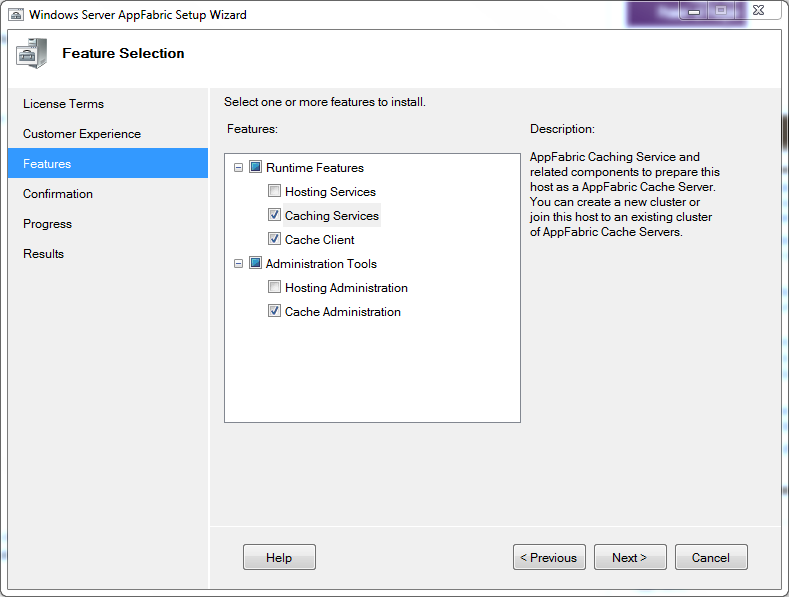Close the Setup Wizard window
The height and width of the screenshot is (597, 789).
[759, 10]
